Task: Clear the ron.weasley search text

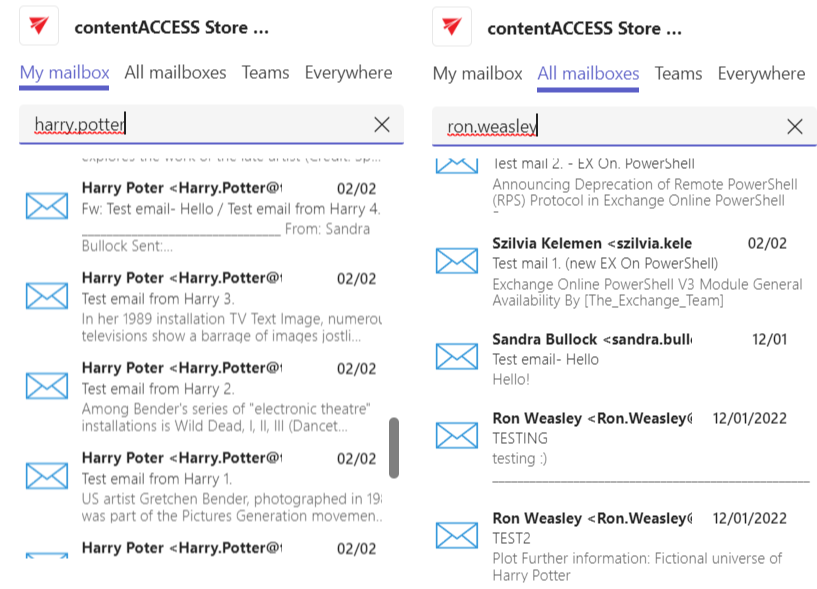Action: click(x=795, y=126)
